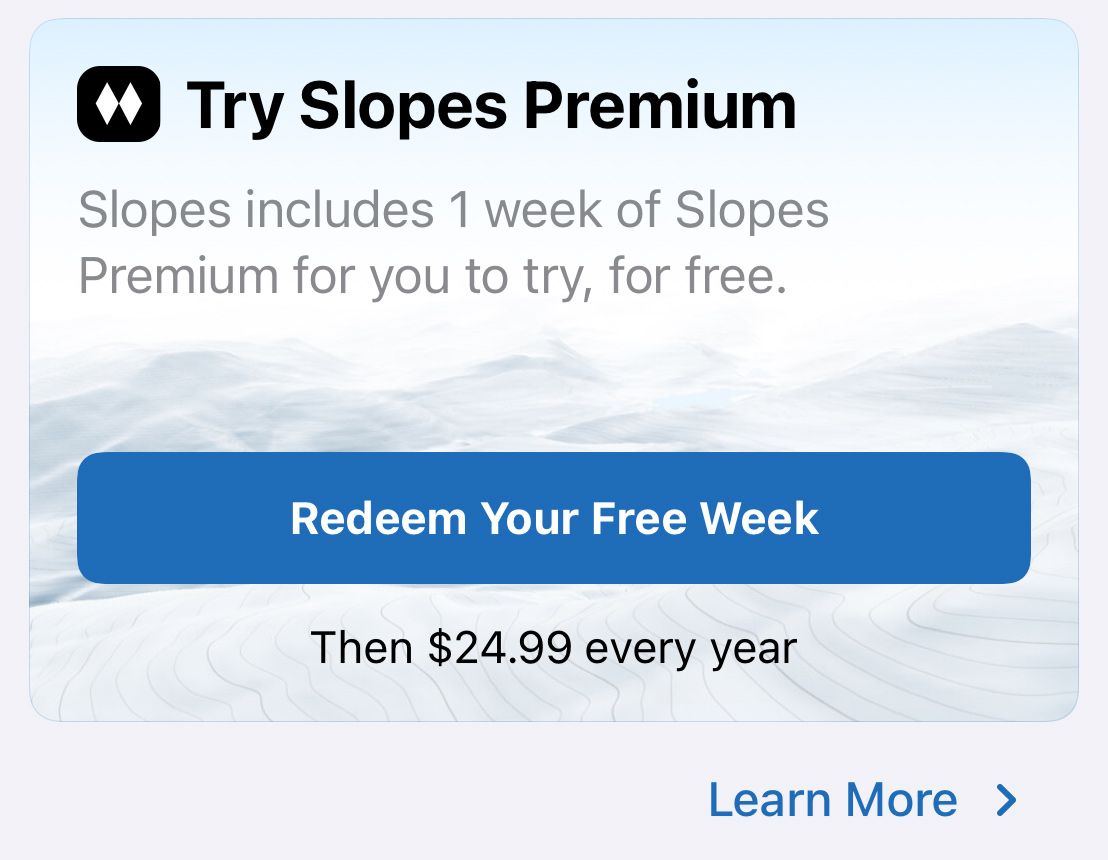Tap the rounded square icon next to the title
Screen dimensions: 1108x860
(x=119, y=104)
